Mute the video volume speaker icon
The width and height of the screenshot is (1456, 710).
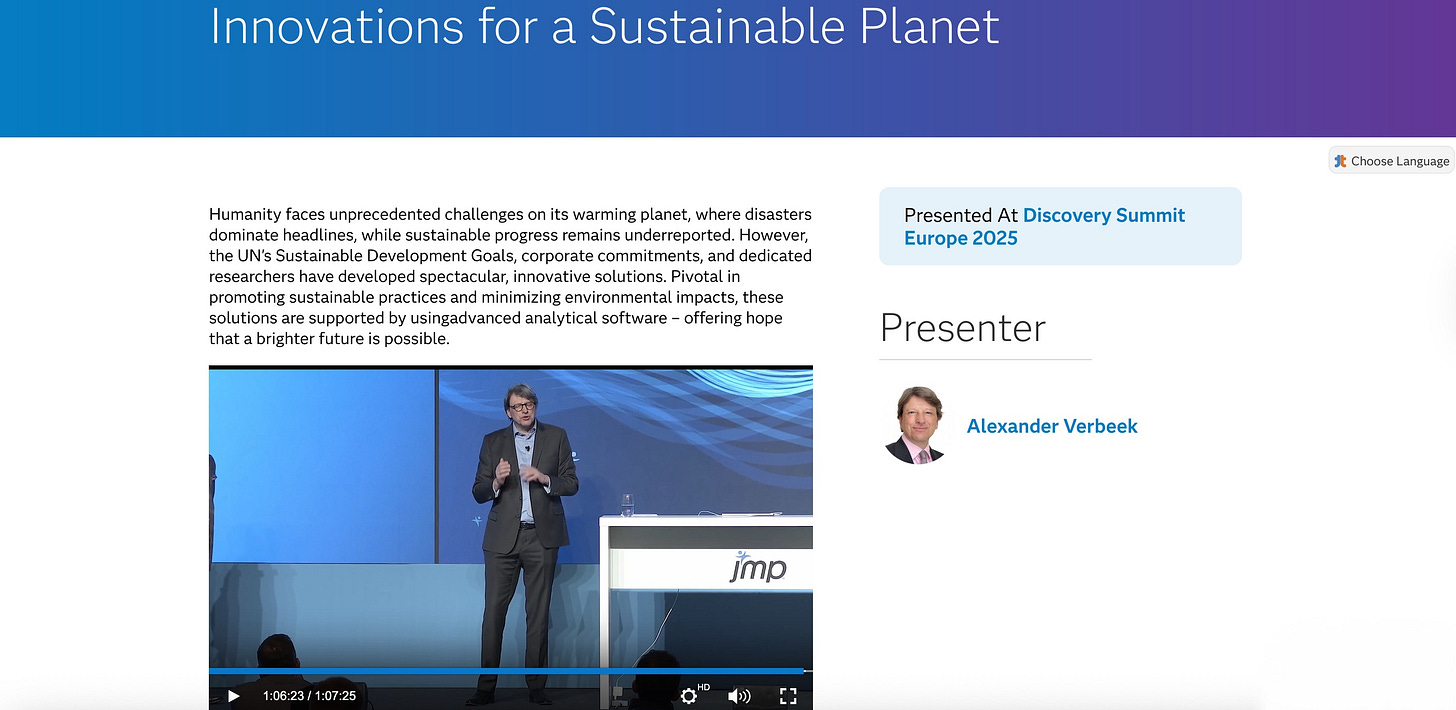pyautogui.click(x=739, y=696)
